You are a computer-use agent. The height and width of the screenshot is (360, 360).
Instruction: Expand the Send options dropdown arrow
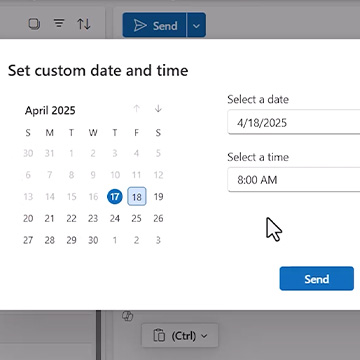coord(196,25)
